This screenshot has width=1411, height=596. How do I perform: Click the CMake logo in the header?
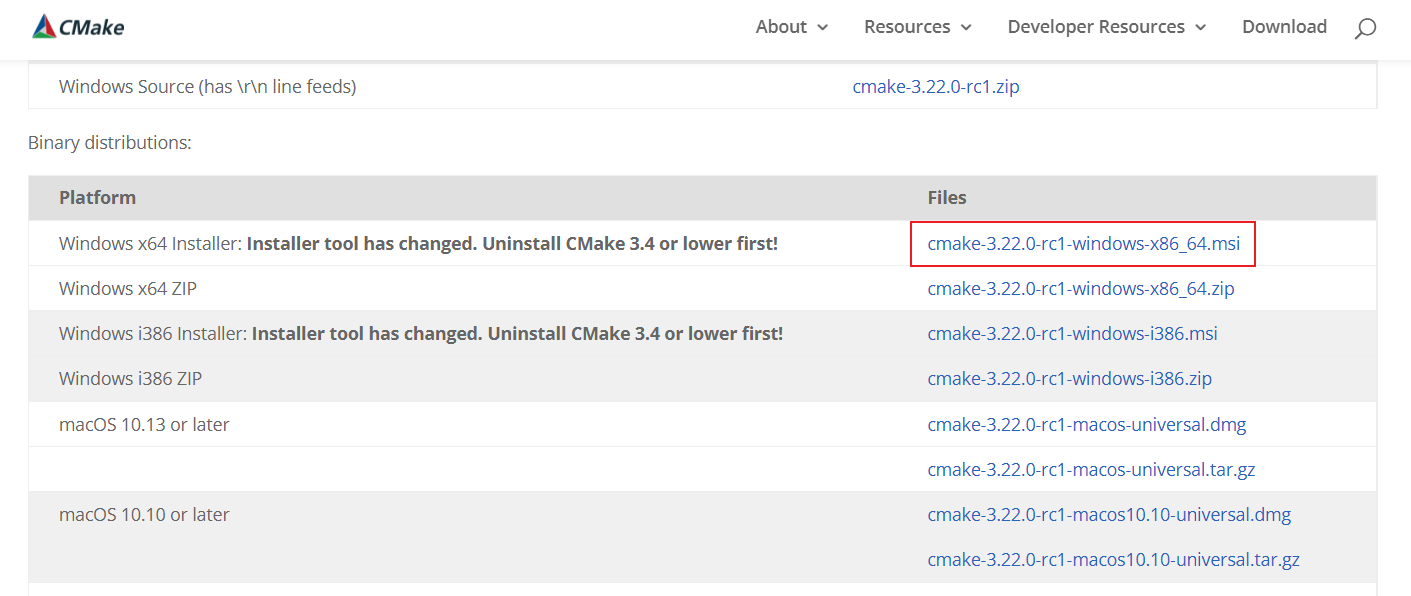[x=78, y=27]
